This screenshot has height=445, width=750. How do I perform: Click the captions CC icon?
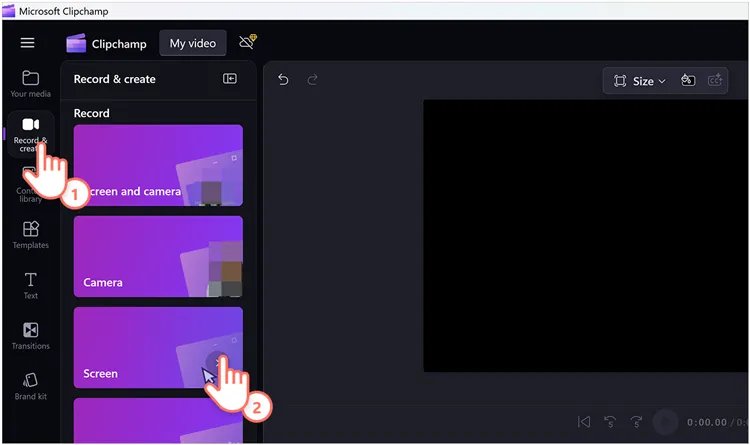point(715,80)
